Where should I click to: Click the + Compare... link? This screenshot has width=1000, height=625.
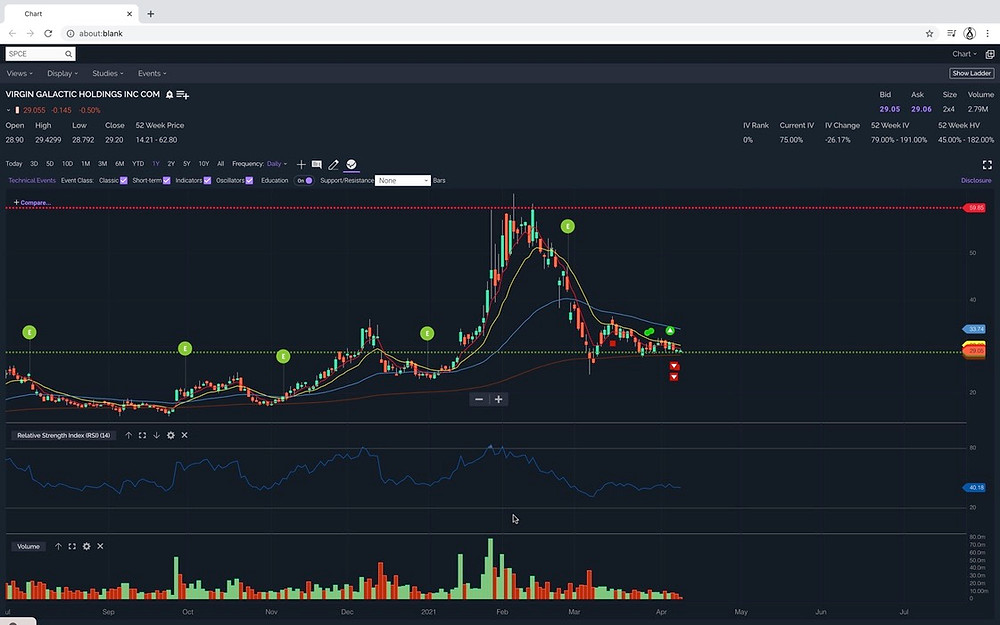tap(32, 203)
